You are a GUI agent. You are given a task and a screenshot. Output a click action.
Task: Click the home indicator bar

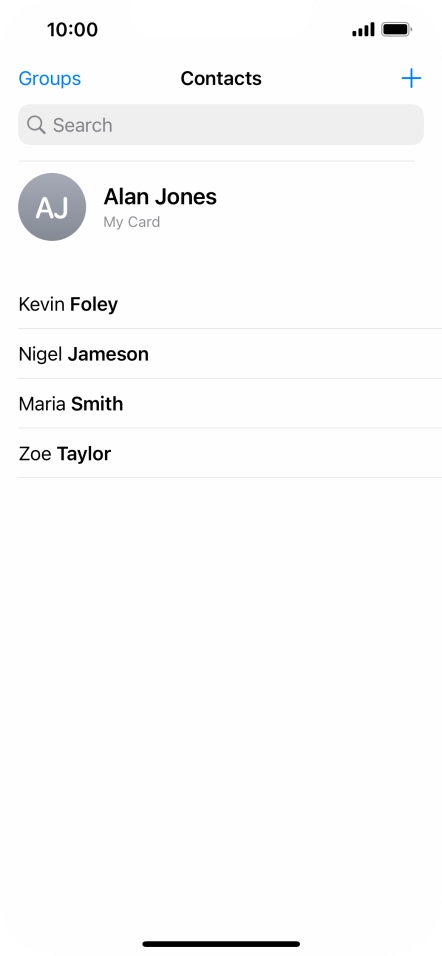click(221, 944)
